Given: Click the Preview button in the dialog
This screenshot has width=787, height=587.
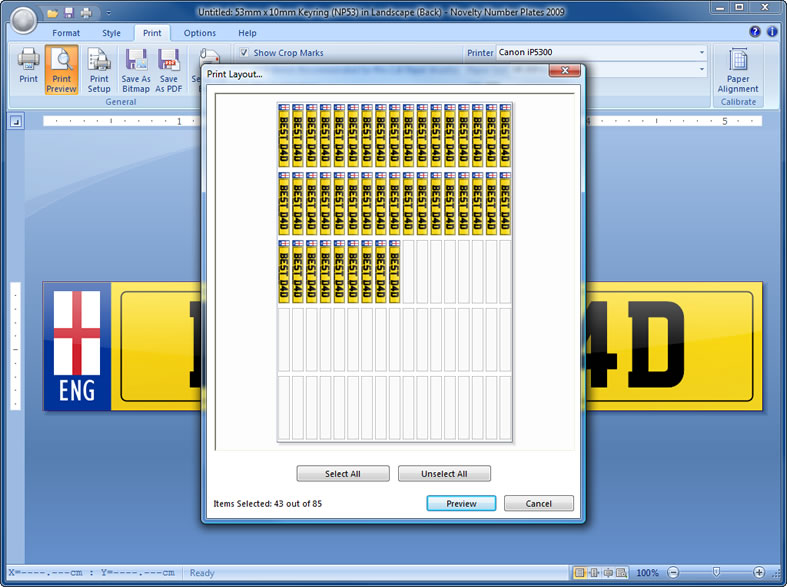Looking at the screenshot, I should tap(461, 503).
